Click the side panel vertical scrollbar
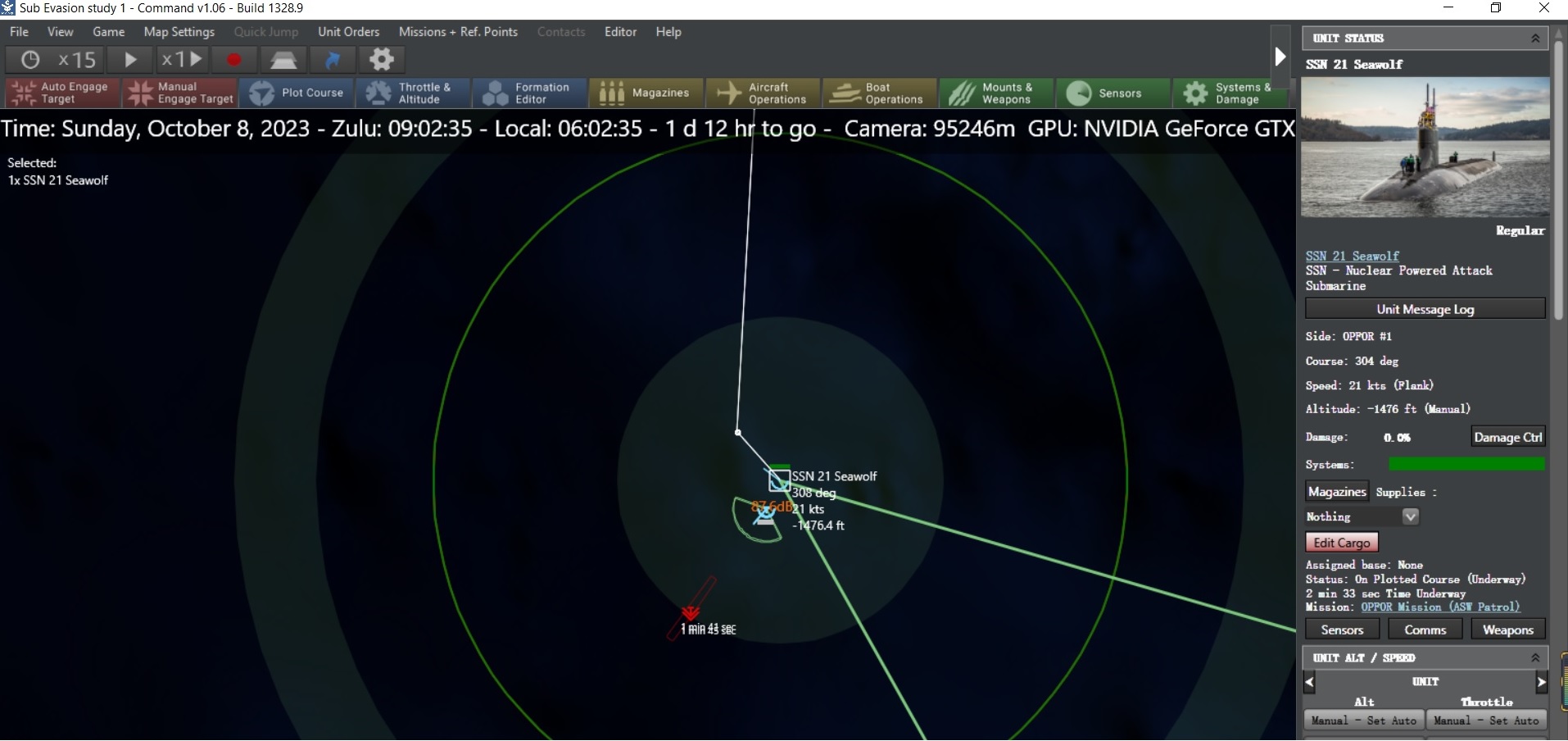 click(x=1559, y=180)
